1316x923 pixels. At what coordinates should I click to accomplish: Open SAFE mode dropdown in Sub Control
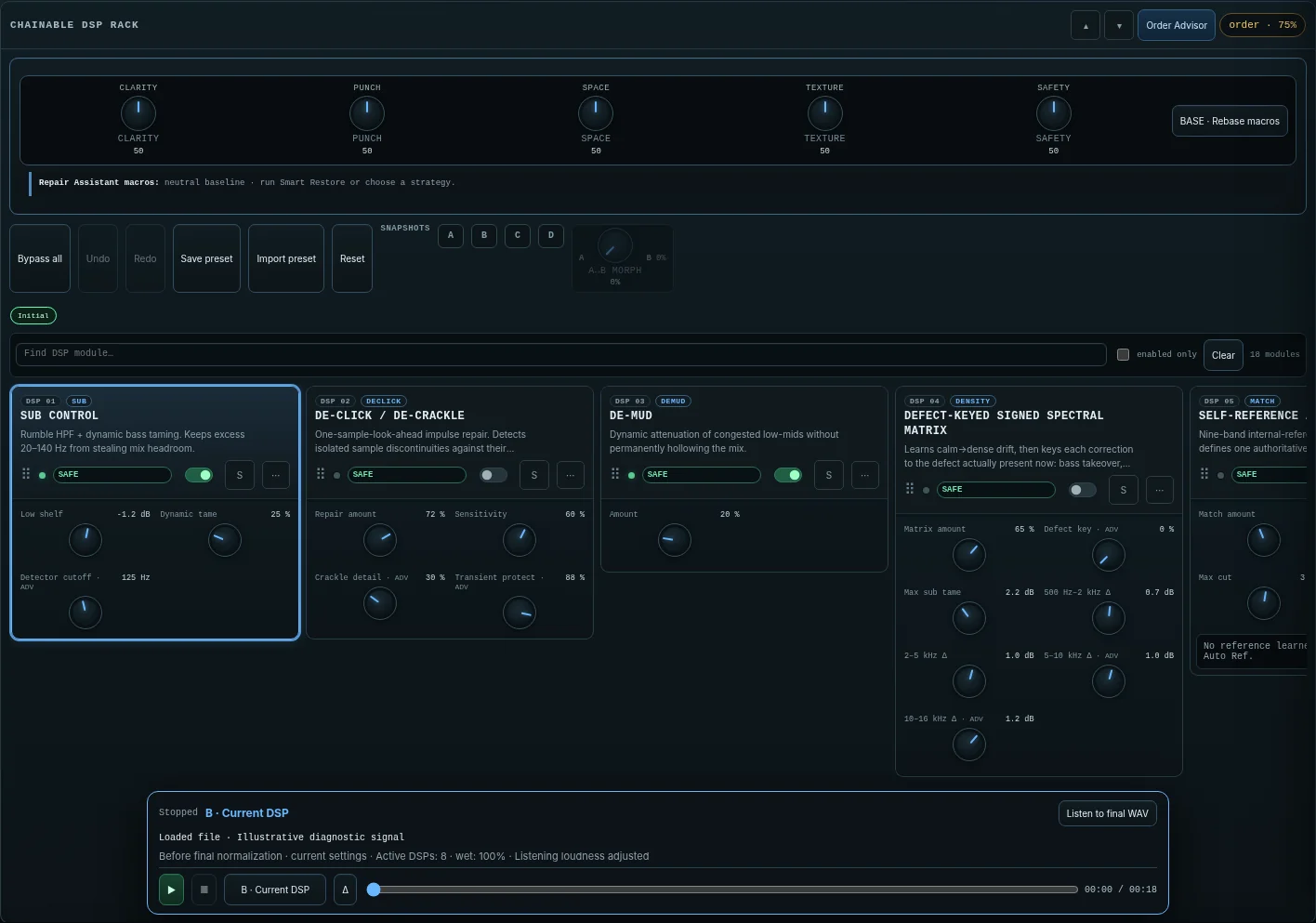[x=112, y=475]
